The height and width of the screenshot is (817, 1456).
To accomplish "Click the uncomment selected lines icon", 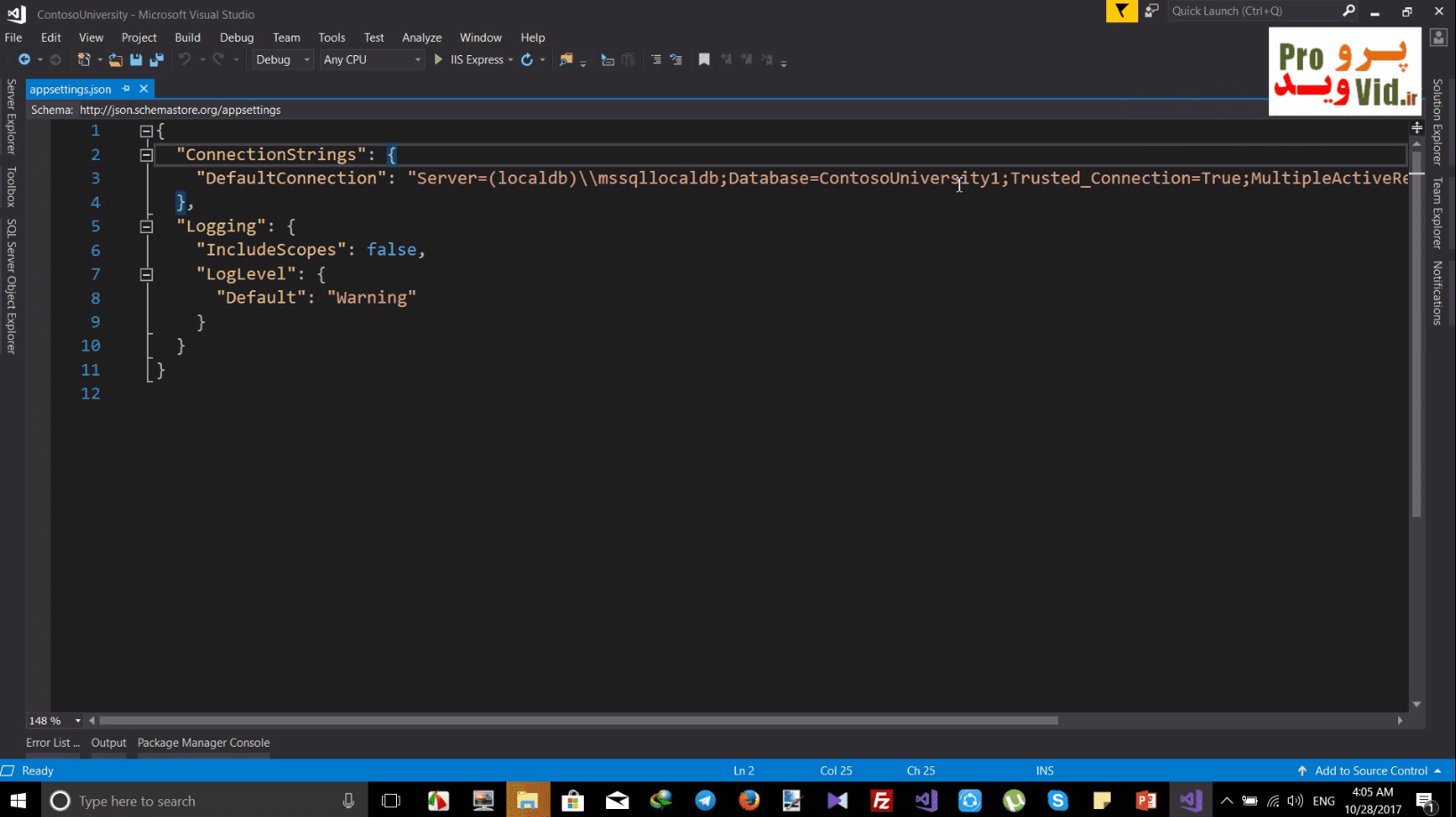I will point(676,60).
